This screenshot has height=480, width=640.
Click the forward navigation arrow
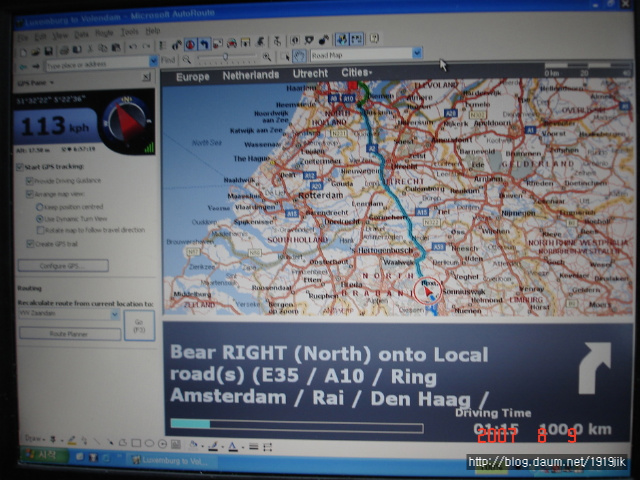(x=36, y=66)
